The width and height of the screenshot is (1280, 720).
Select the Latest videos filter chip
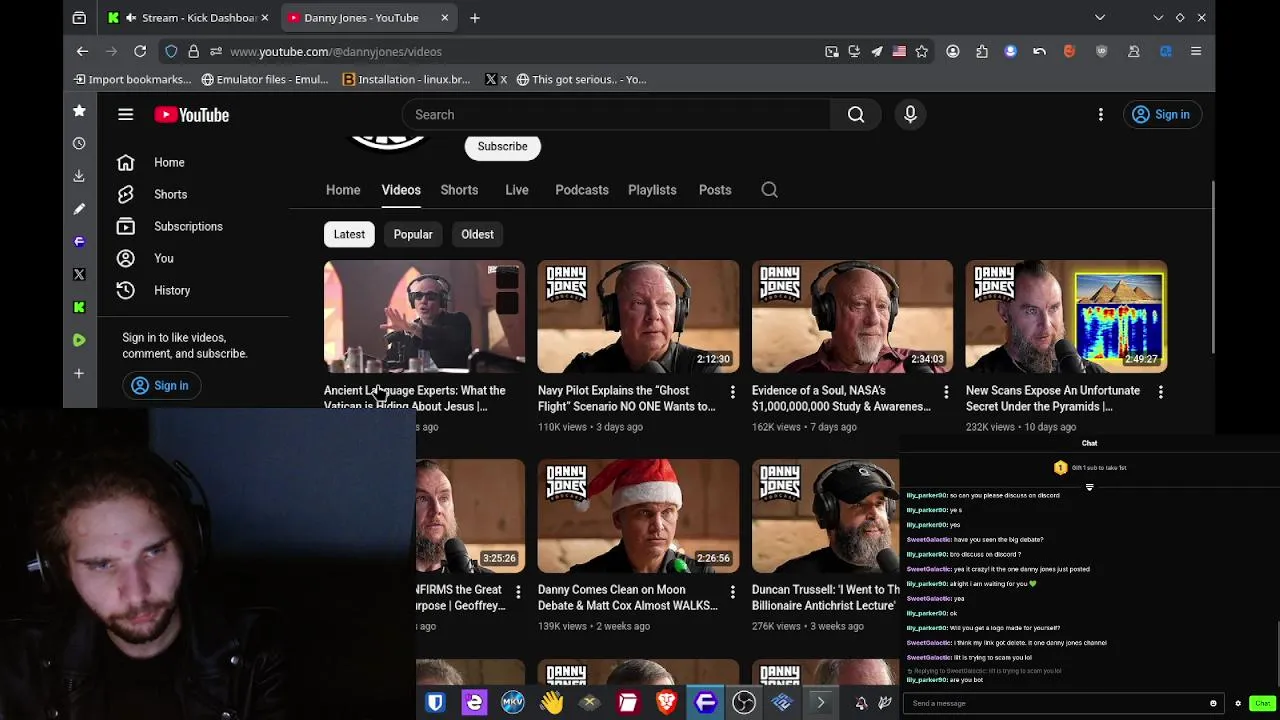[x=349, y=234]
